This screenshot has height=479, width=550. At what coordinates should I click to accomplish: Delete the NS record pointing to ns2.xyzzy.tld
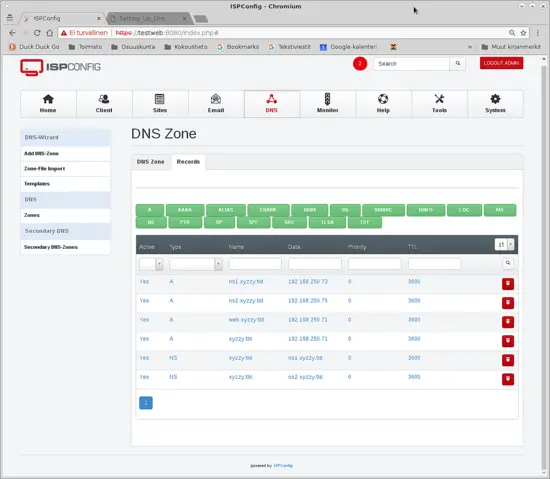[508, 379]
